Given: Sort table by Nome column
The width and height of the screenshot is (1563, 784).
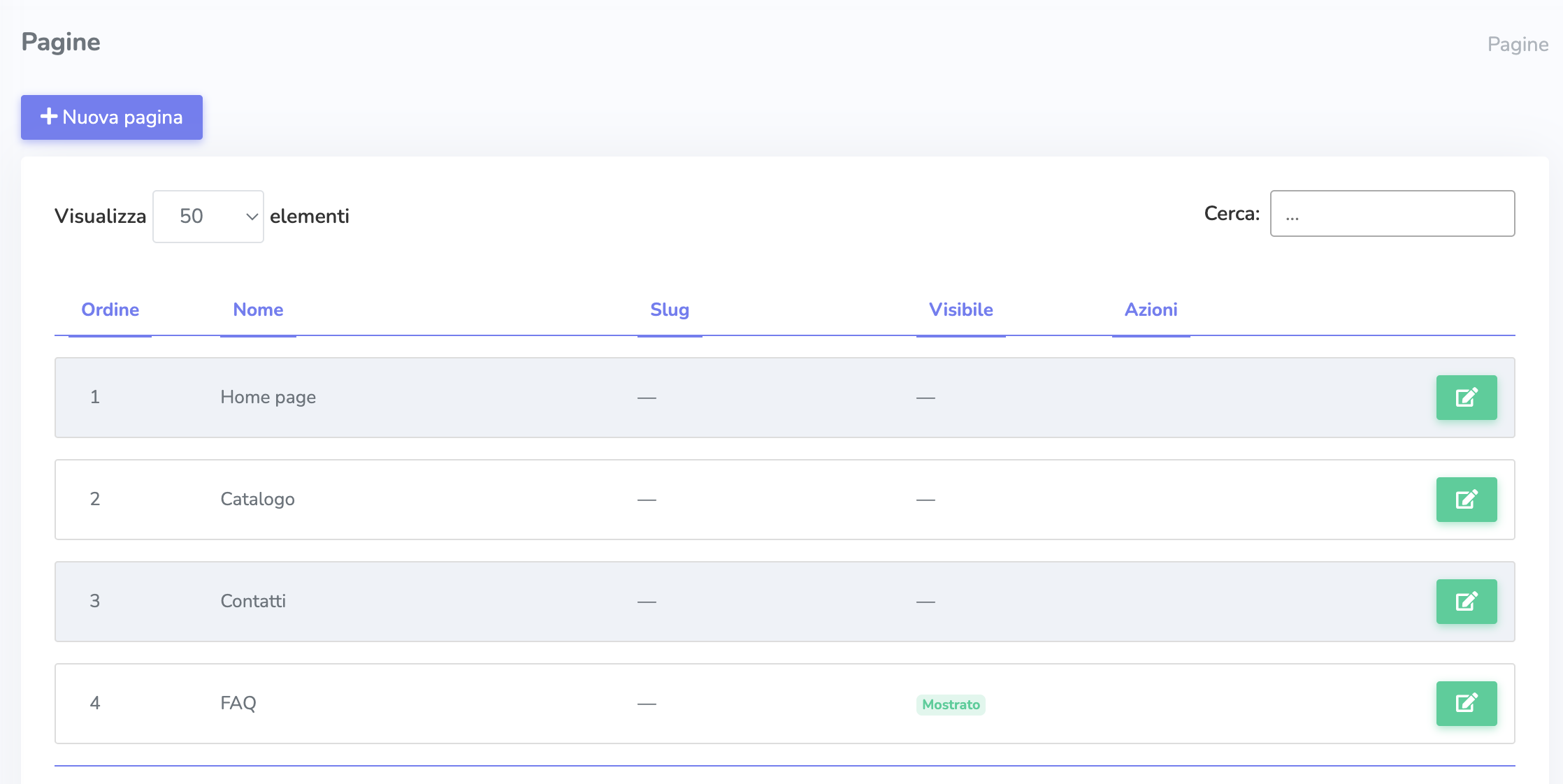Looking at the screenshot, I should coord(258,310).
